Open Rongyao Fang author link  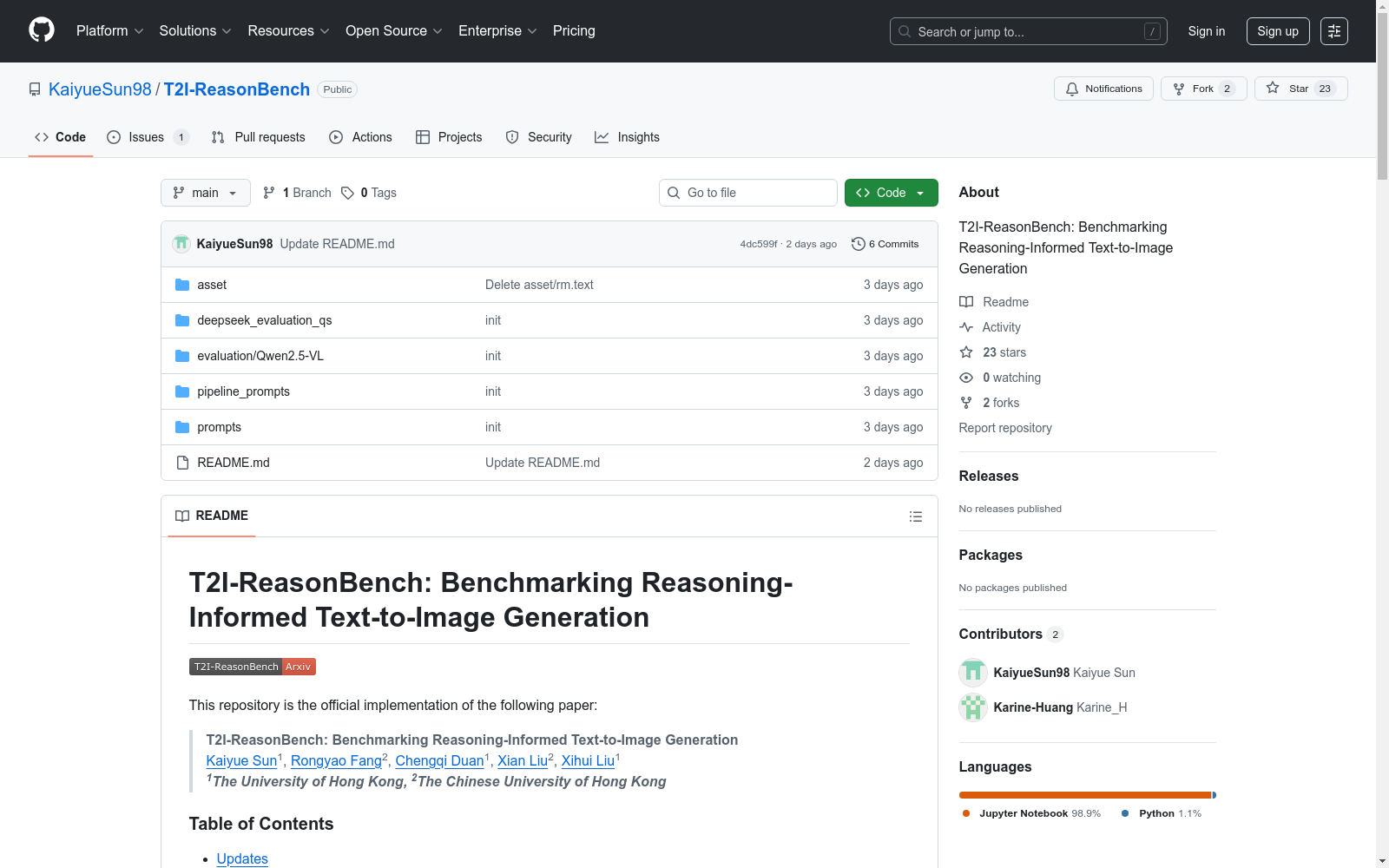[336, 760]
